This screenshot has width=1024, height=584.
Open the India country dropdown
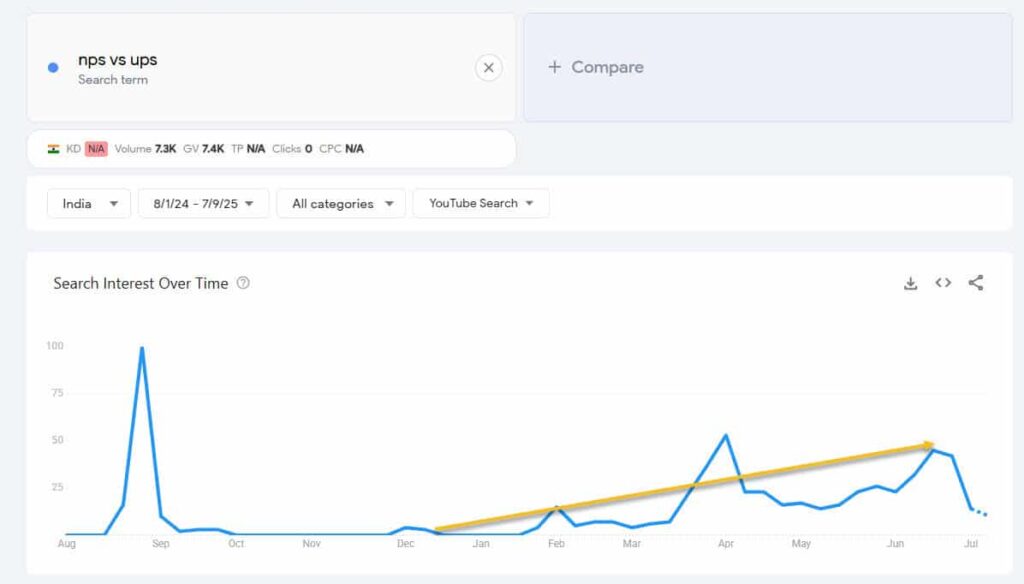click(x=89, y=203)
